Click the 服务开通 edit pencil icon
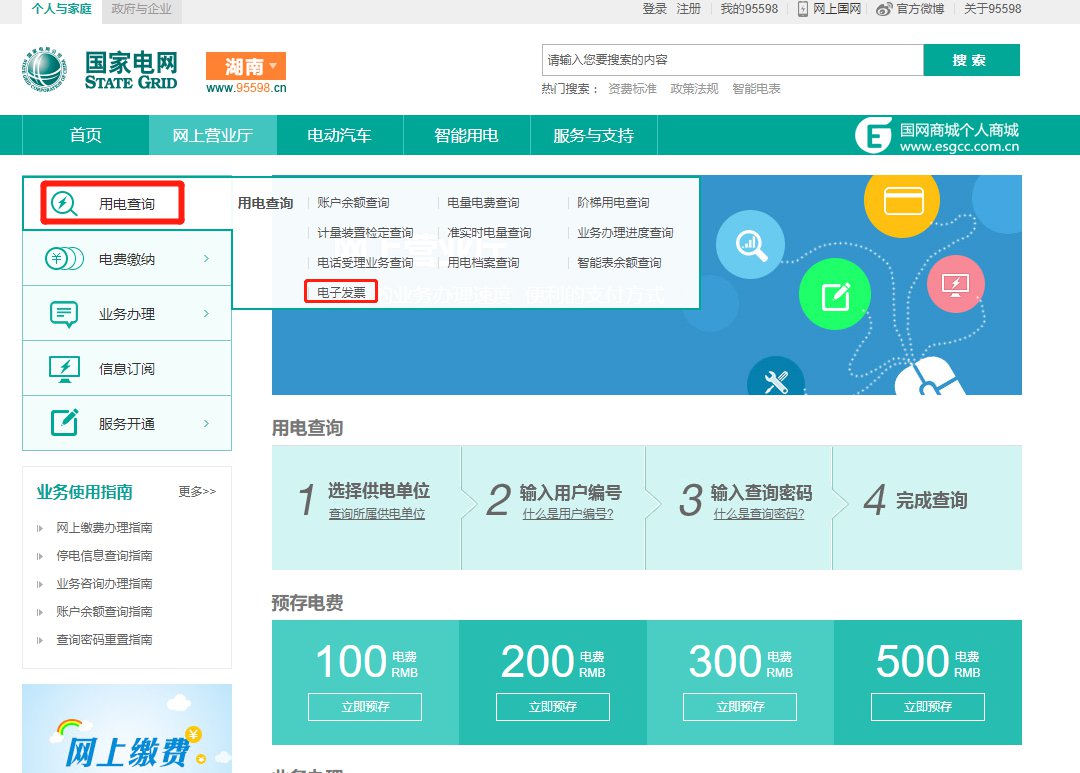Image resolution: width=1080 pixels, height=773 pixels. 64,423
